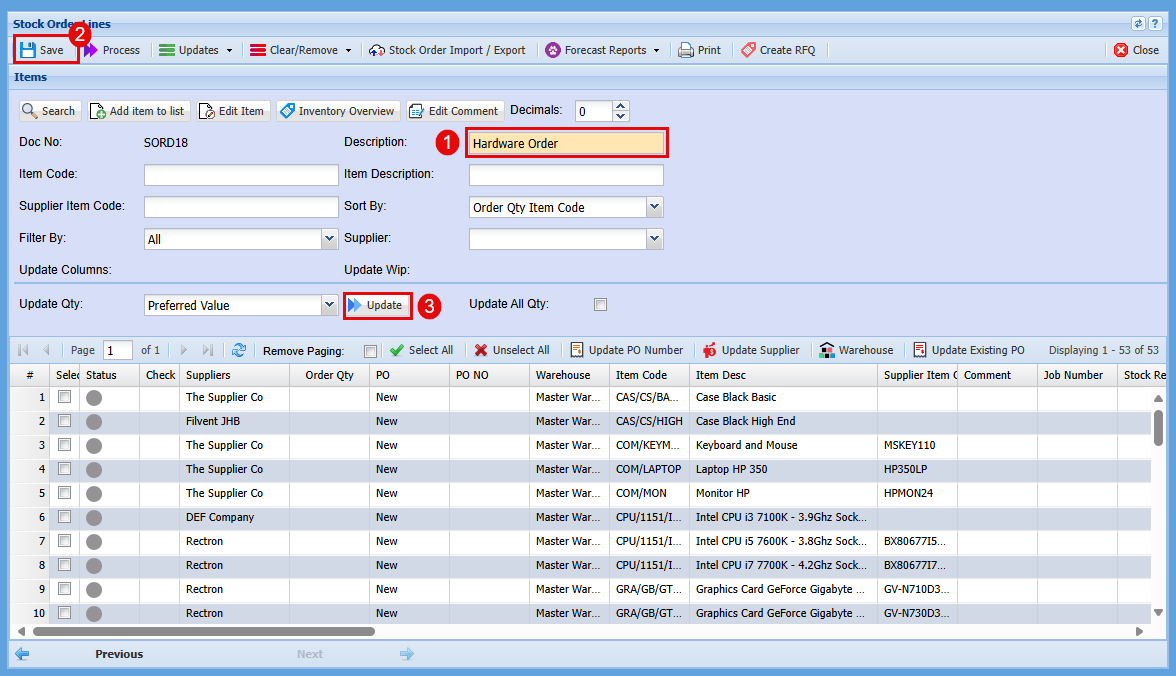Click the Decimals up stepper arrow
Image resolution: width=1176 pixels, height=676 pixels.
coord(621,106)
